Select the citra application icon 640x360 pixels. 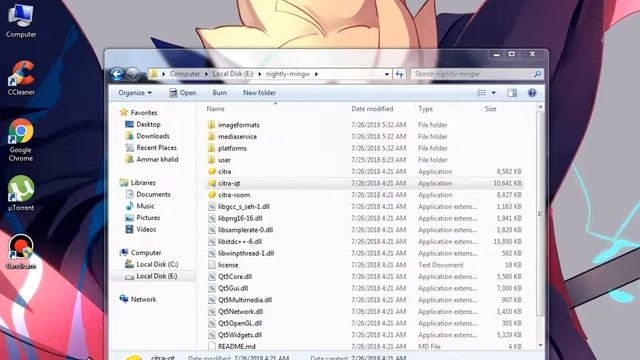[212, 171]
